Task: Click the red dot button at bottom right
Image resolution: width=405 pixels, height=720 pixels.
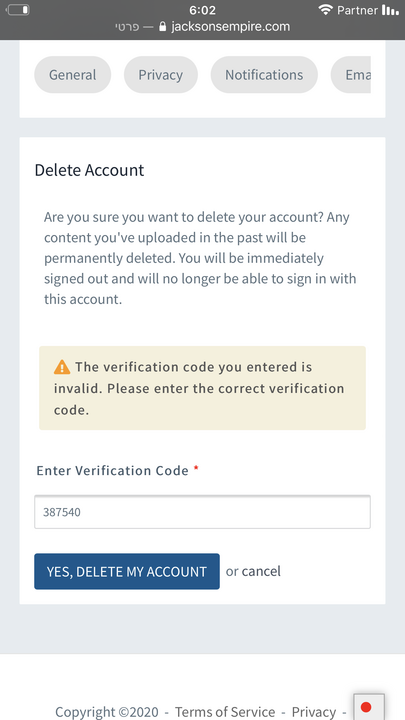Action: [x=366, y=707]
